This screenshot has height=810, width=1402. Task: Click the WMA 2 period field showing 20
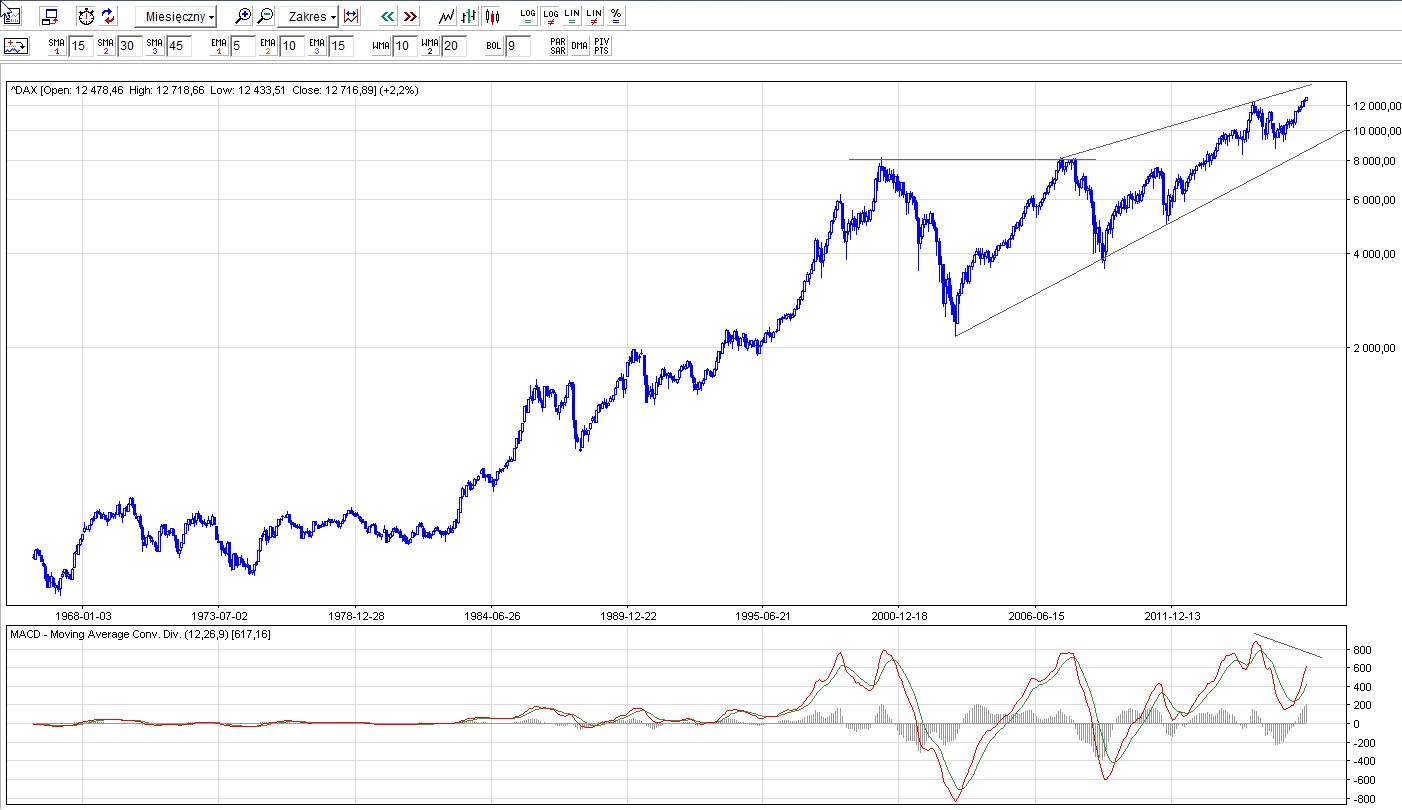click(454, 46)
